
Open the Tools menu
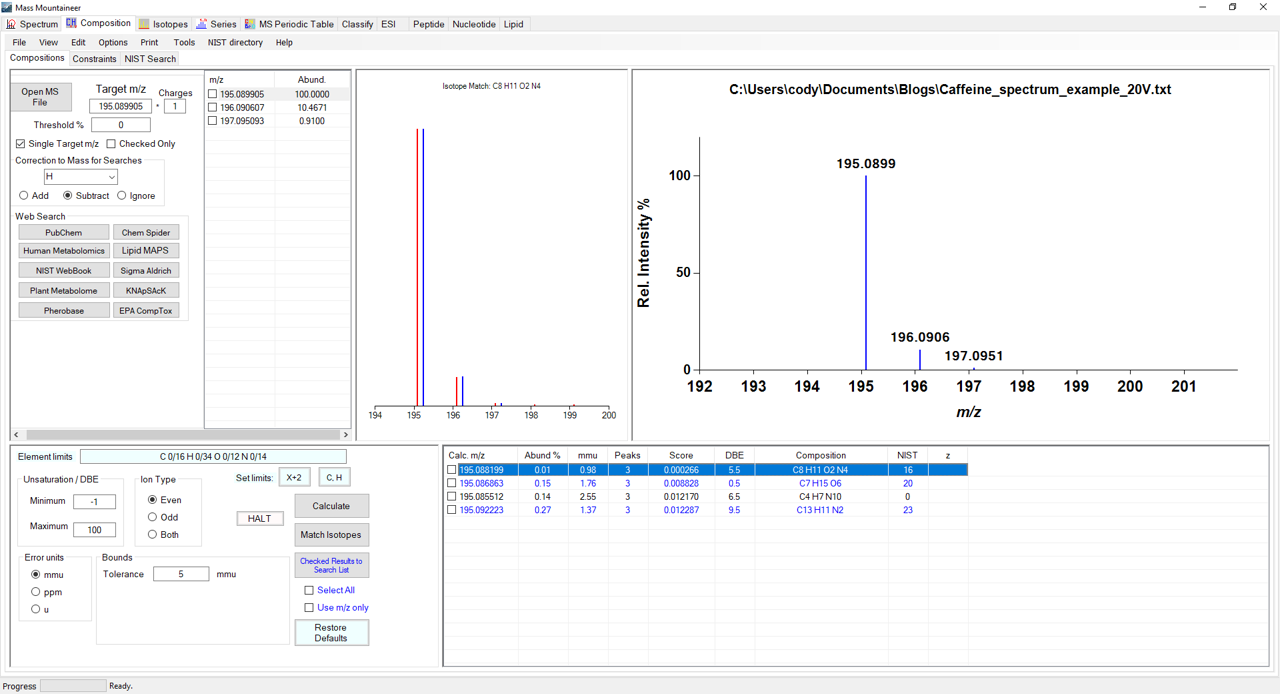(x=184, y=42)
